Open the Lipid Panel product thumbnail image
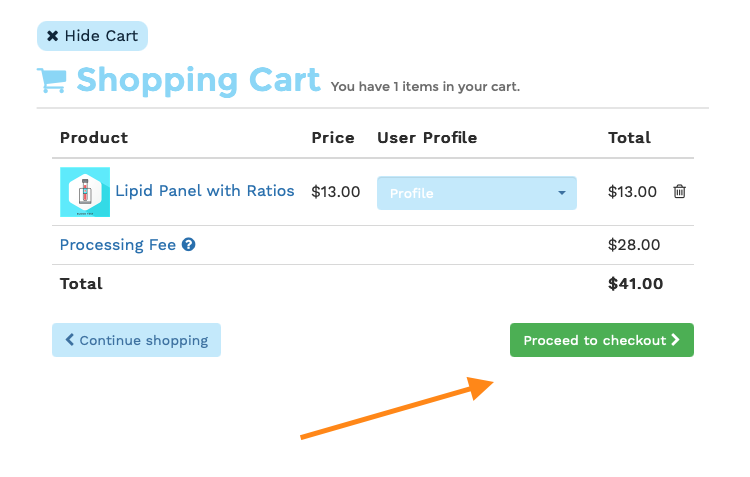 click(x=85, y=192)
